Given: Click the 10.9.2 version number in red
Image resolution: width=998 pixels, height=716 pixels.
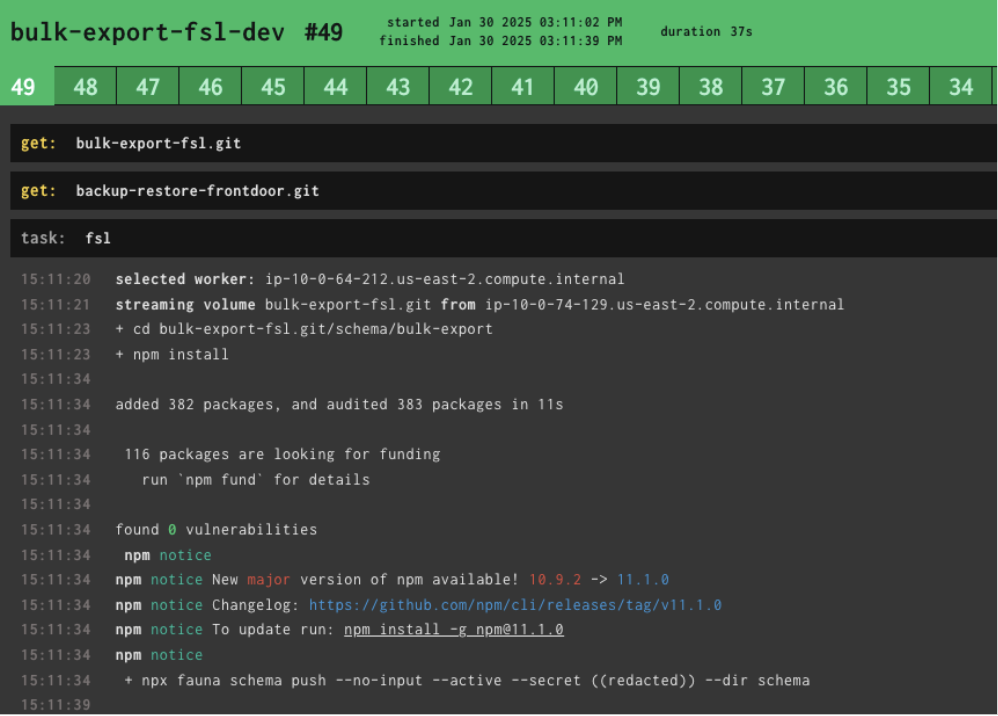Looking at the screenshot, I should point(555,580).
